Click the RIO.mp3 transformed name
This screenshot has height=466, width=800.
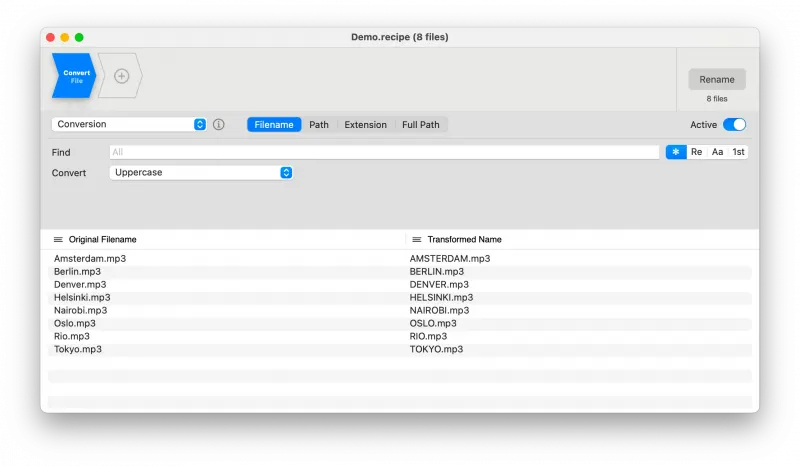(x=428, y=336)
